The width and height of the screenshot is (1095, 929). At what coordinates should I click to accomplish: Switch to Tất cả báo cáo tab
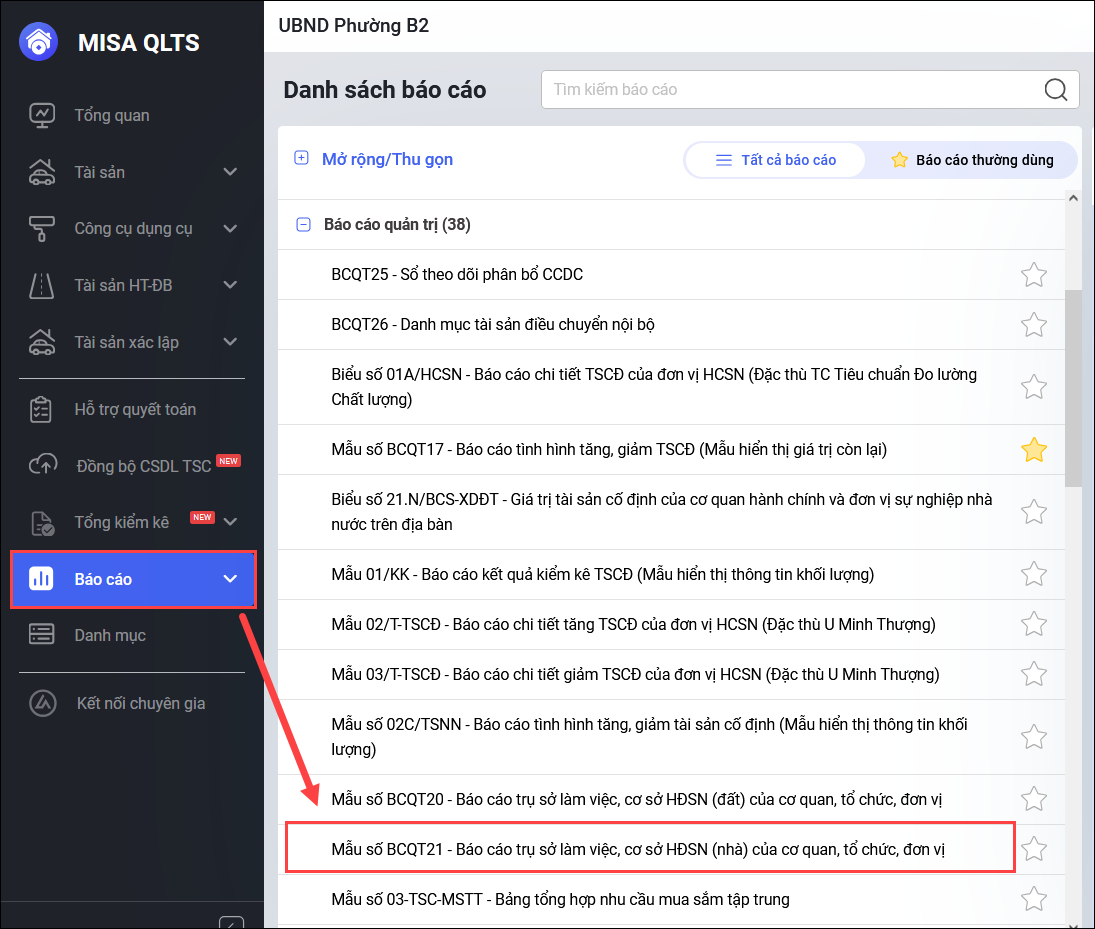tap(775, 160)
